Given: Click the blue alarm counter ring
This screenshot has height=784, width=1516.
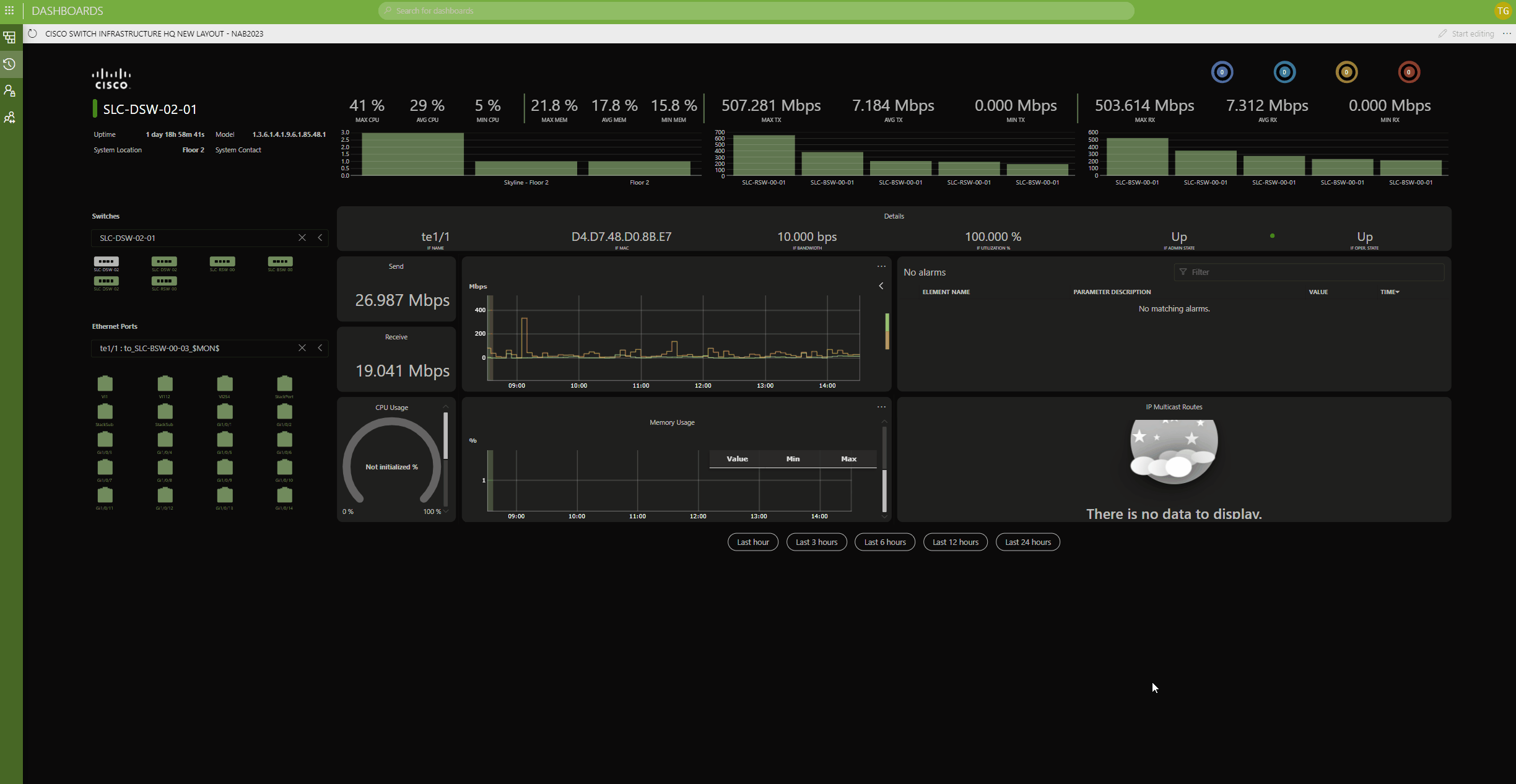Looking at the screenshot, I should coord(1222,72).
